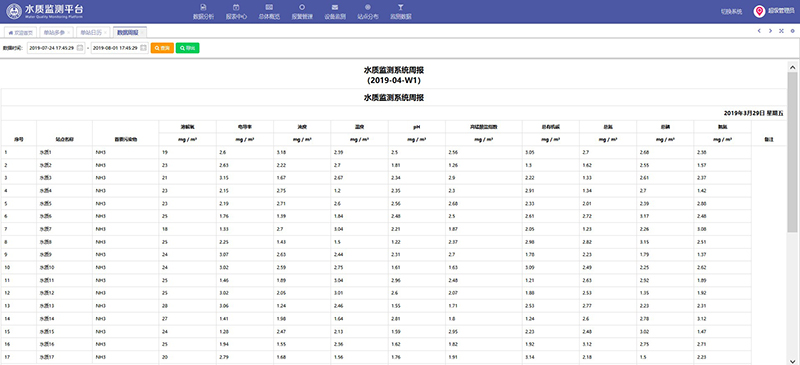This screenshot has width=800, height=365.
Task: Go to next tab with right chevron
Action: coord(770,31)
